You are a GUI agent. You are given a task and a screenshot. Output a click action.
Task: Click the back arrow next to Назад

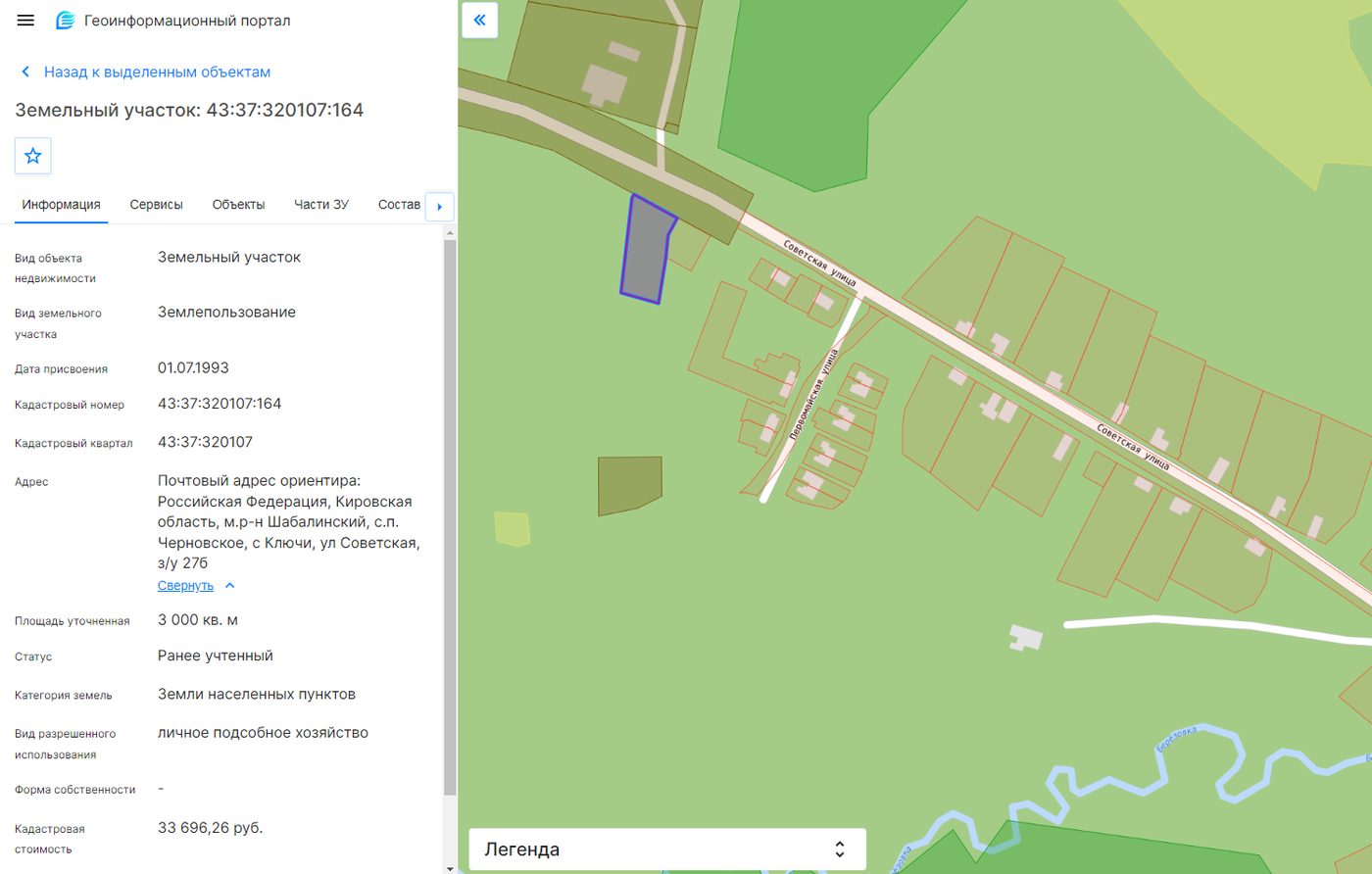pos(25,72)
